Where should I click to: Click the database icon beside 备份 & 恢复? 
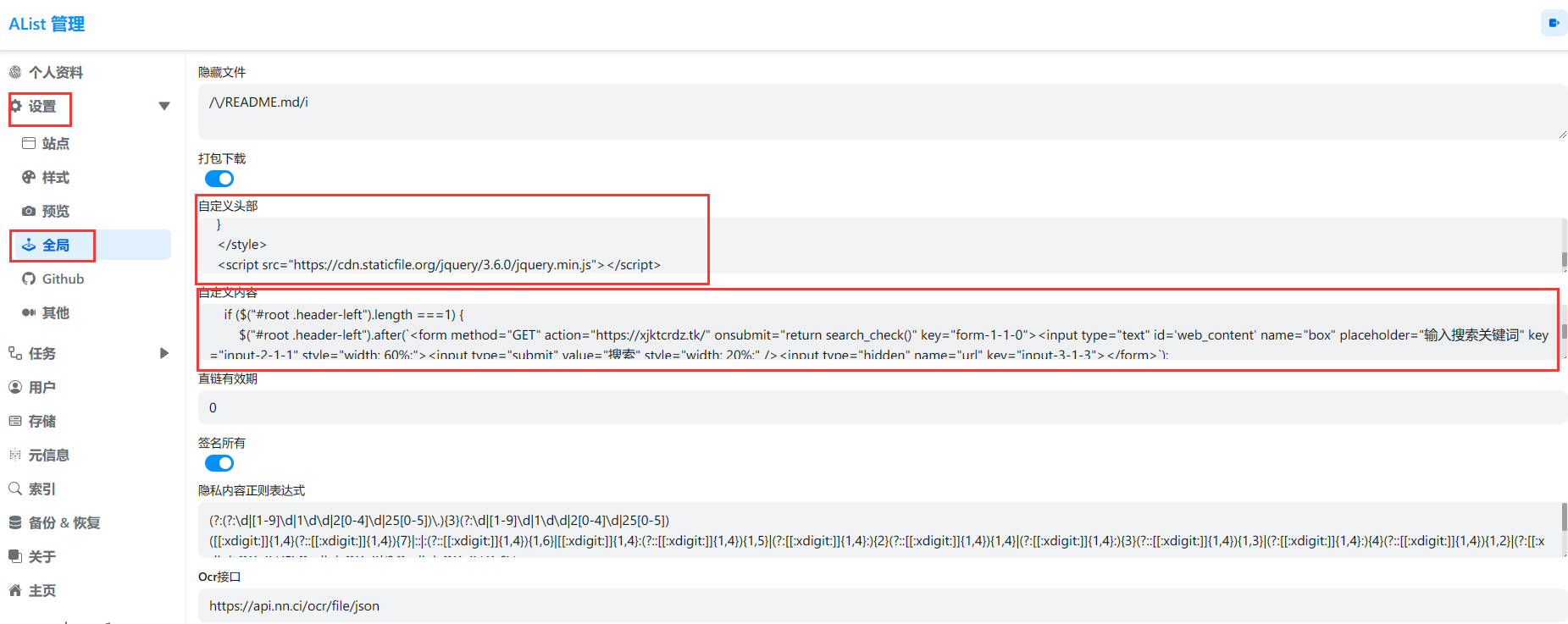tap(15, 522)
